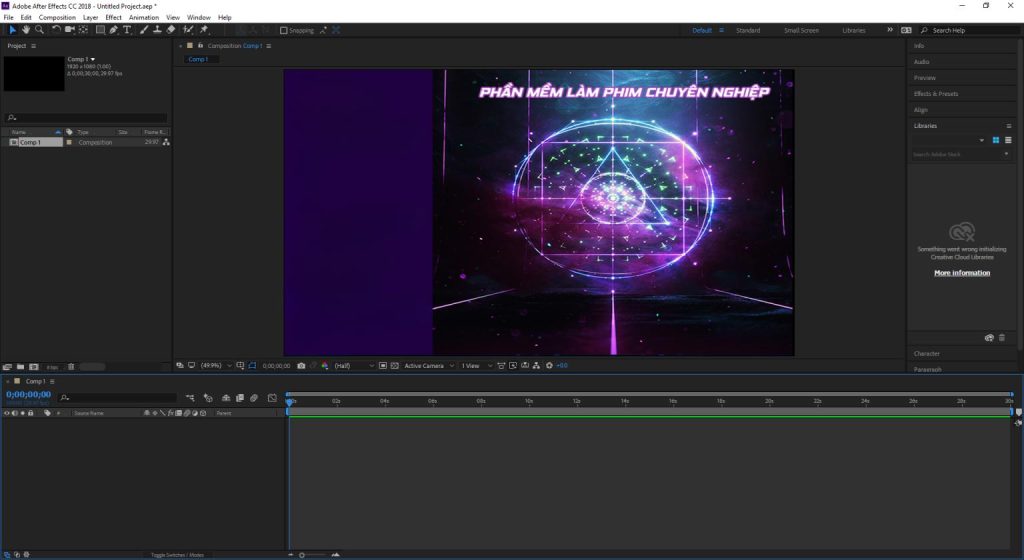
Task: Select the Eraser tool
Action: (x=171, y=30)
